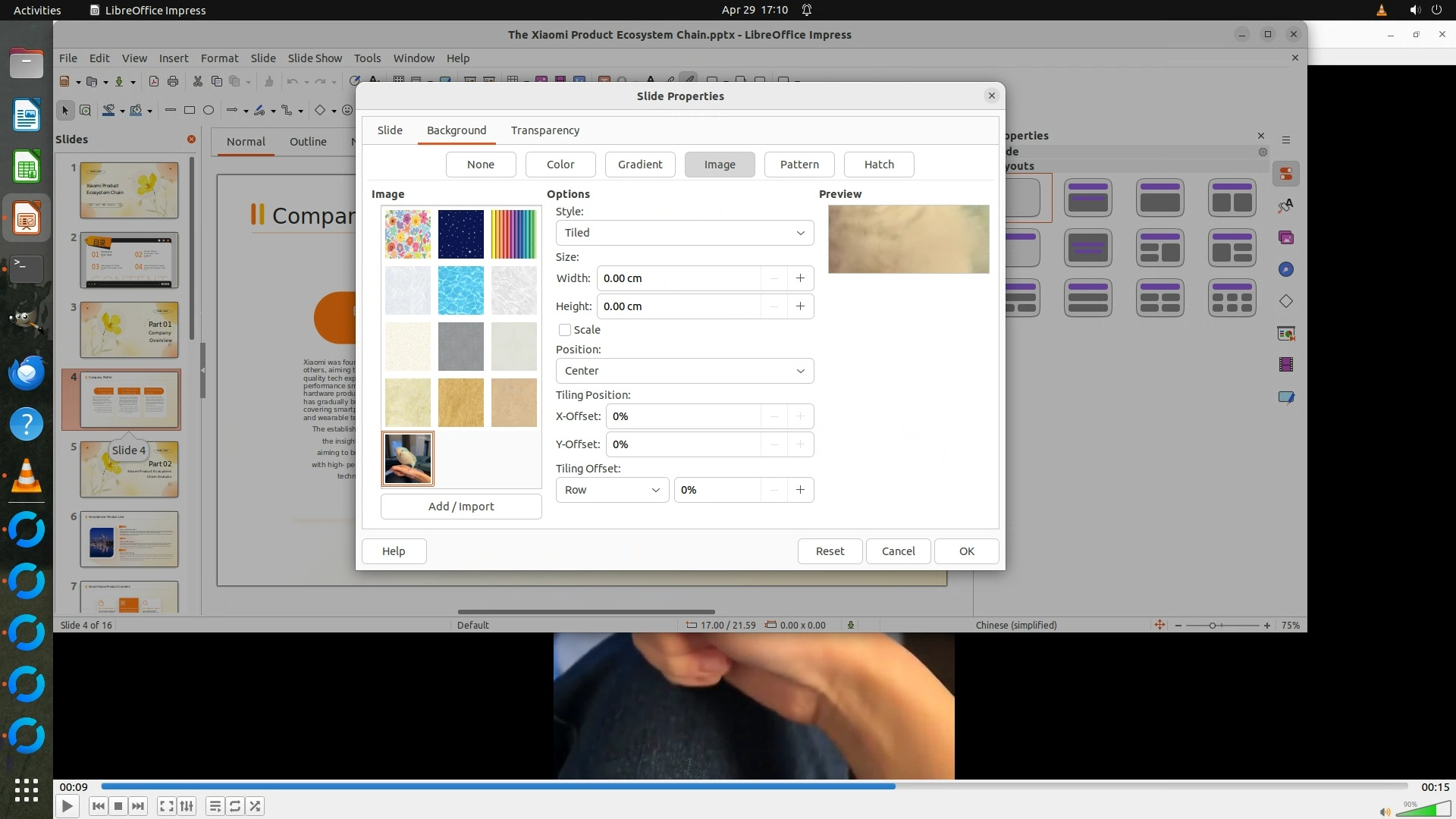Screen dimensions: 1456x819
Task: Click the Print icon in toolbar
Action: click(173, 81)
